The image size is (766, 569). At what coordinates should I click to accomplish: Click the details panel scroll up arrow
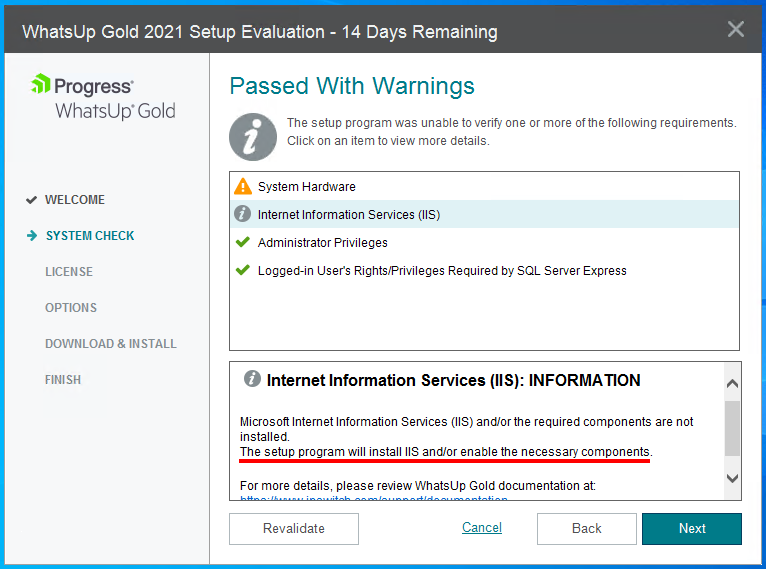pyautogui.click(x=732, y=383)
